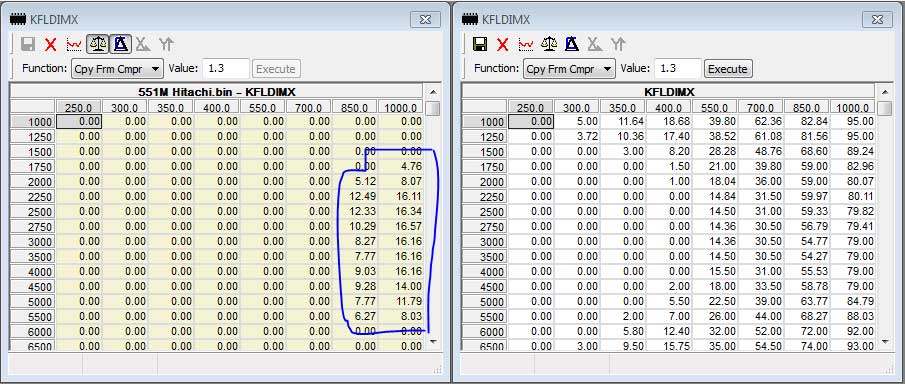Select the 16.57 cell in the left table

tap(401, 227)
